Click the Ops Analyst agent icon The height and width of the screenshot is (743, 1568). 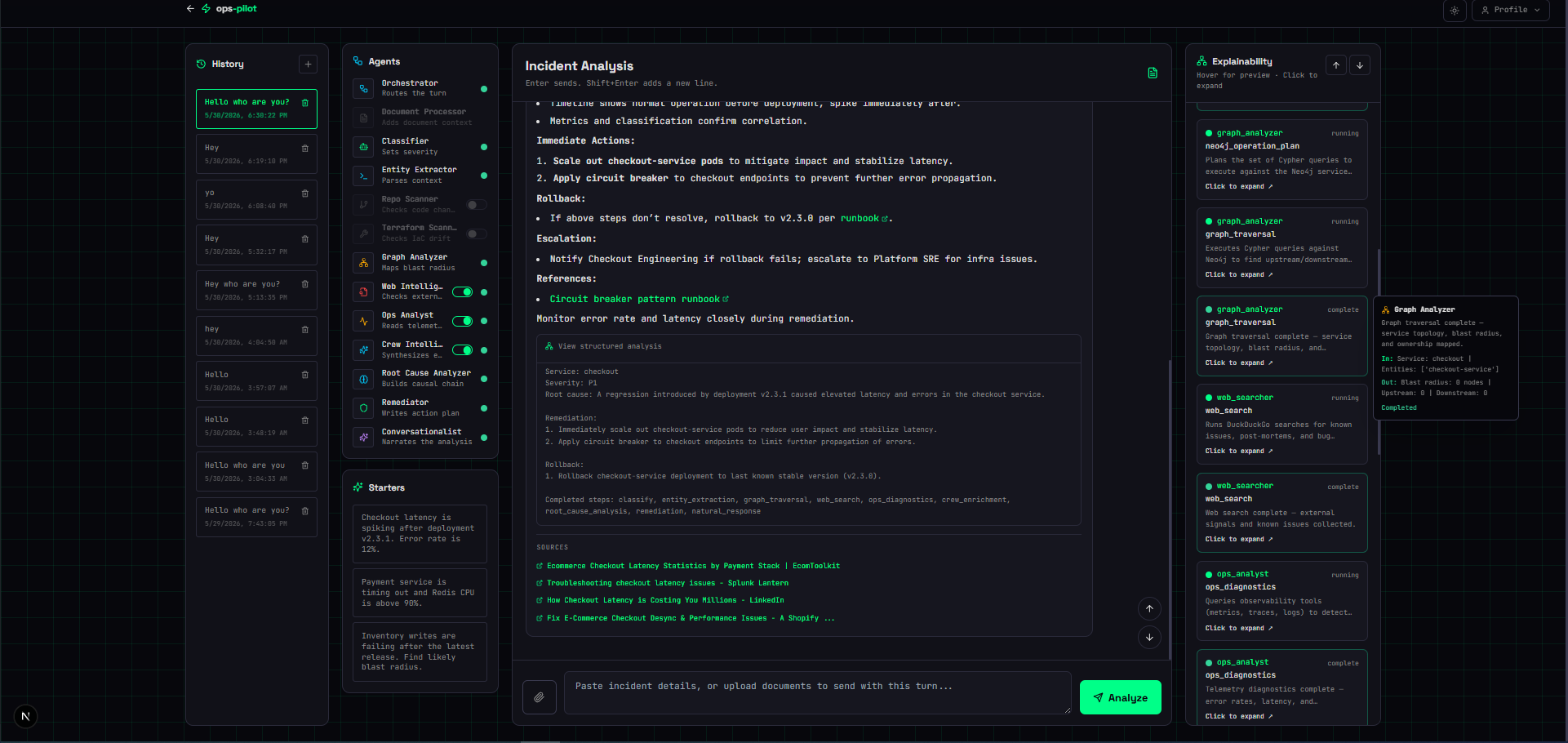click(x=363, y=321)
